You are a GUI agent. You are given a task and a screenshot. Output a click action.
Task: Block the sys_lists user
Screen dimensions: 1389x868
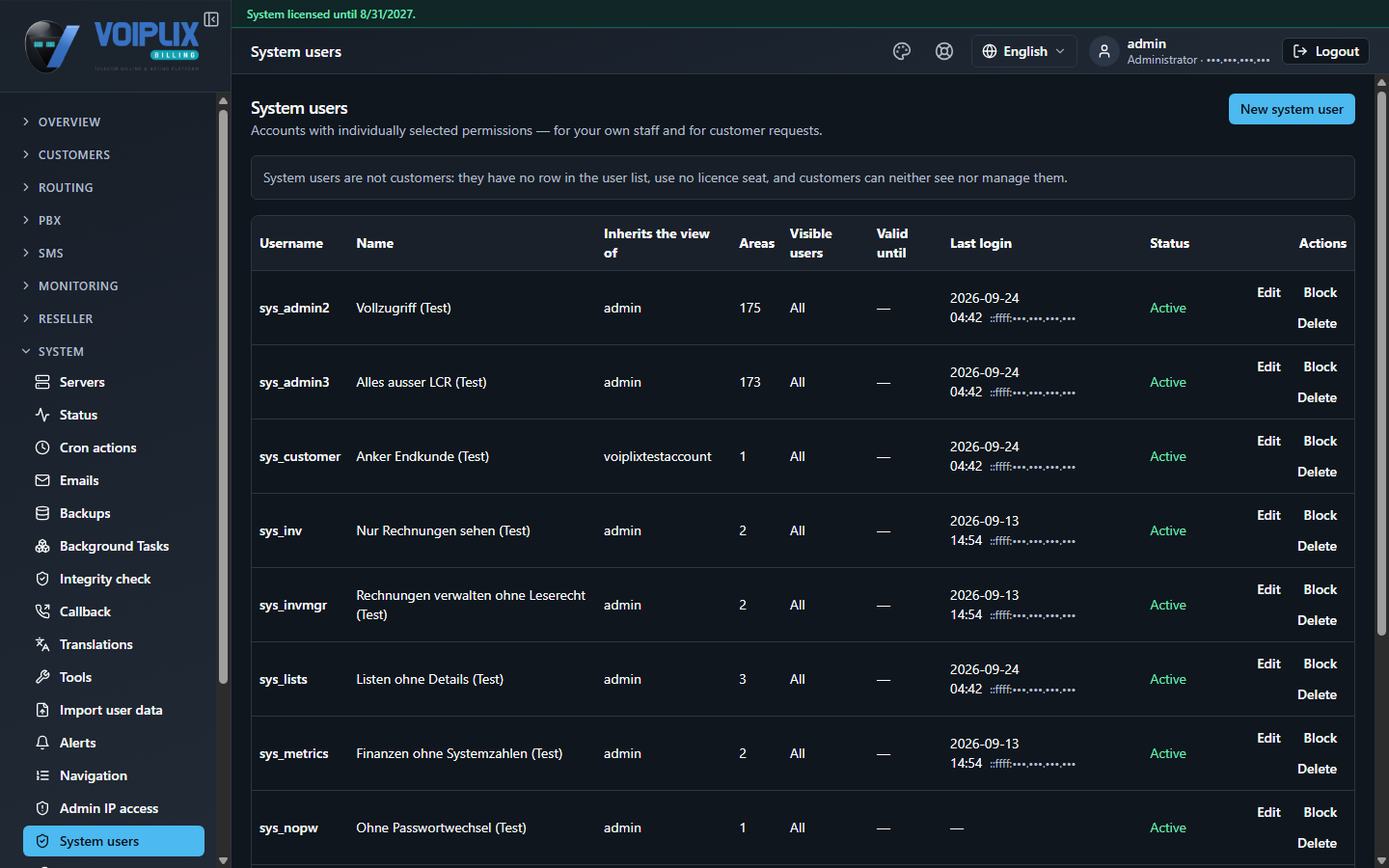pyautogui.click(x=1320, y=664)
